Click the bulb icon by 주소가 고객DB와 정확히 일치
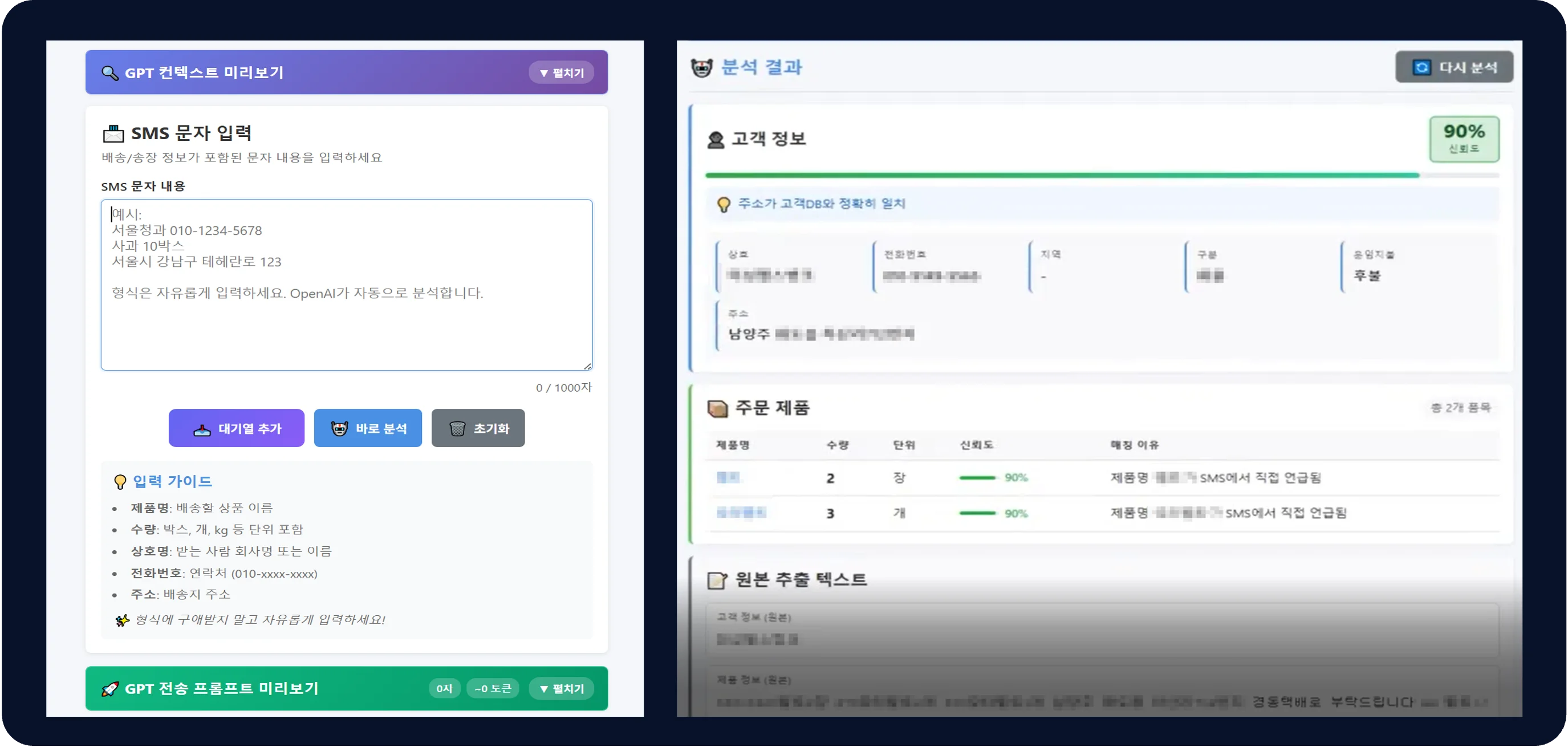Image resolution: width=1568 pixels, height=747 pixels. point(723,205)
